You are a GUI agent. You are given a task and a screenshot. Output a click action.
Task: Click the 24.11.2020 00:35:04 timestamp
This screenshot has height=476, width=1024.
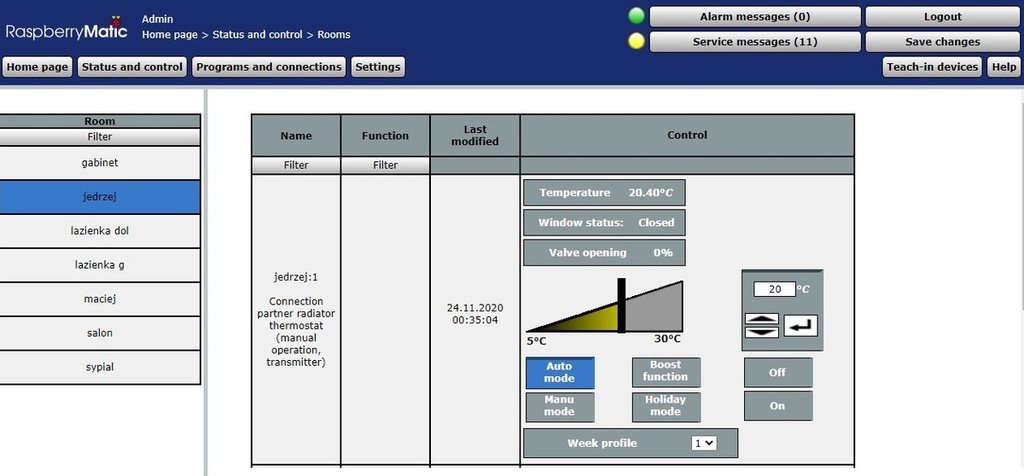(475, 314)
